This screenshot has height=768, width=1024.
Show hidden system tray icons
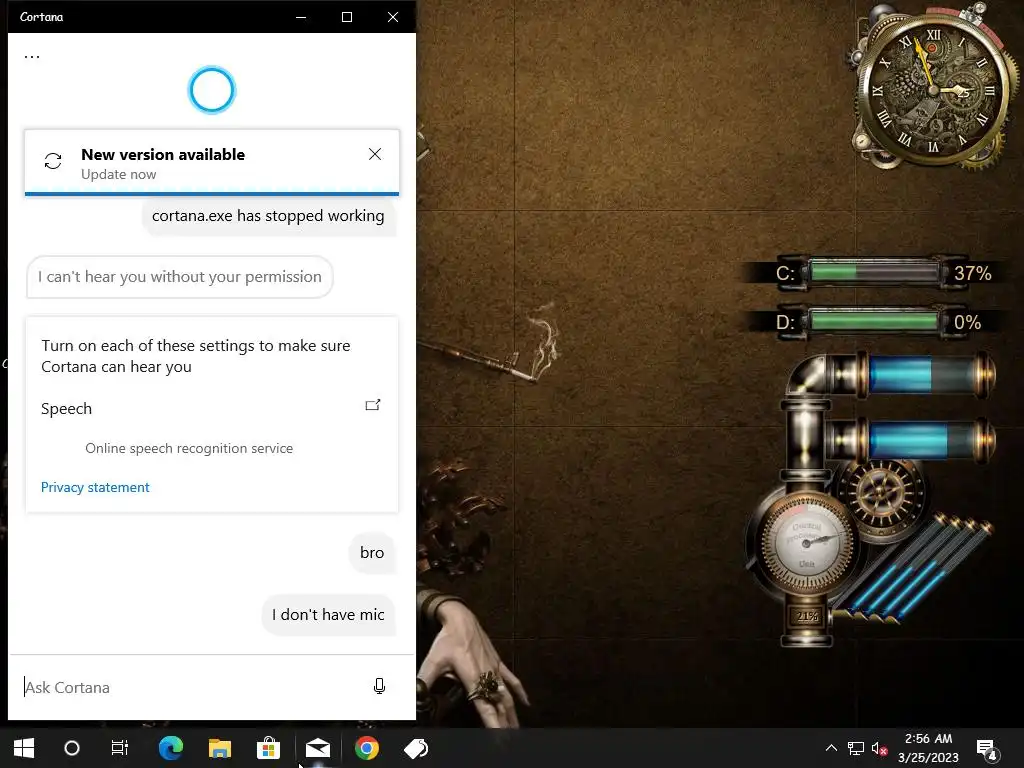pos(831,748)
